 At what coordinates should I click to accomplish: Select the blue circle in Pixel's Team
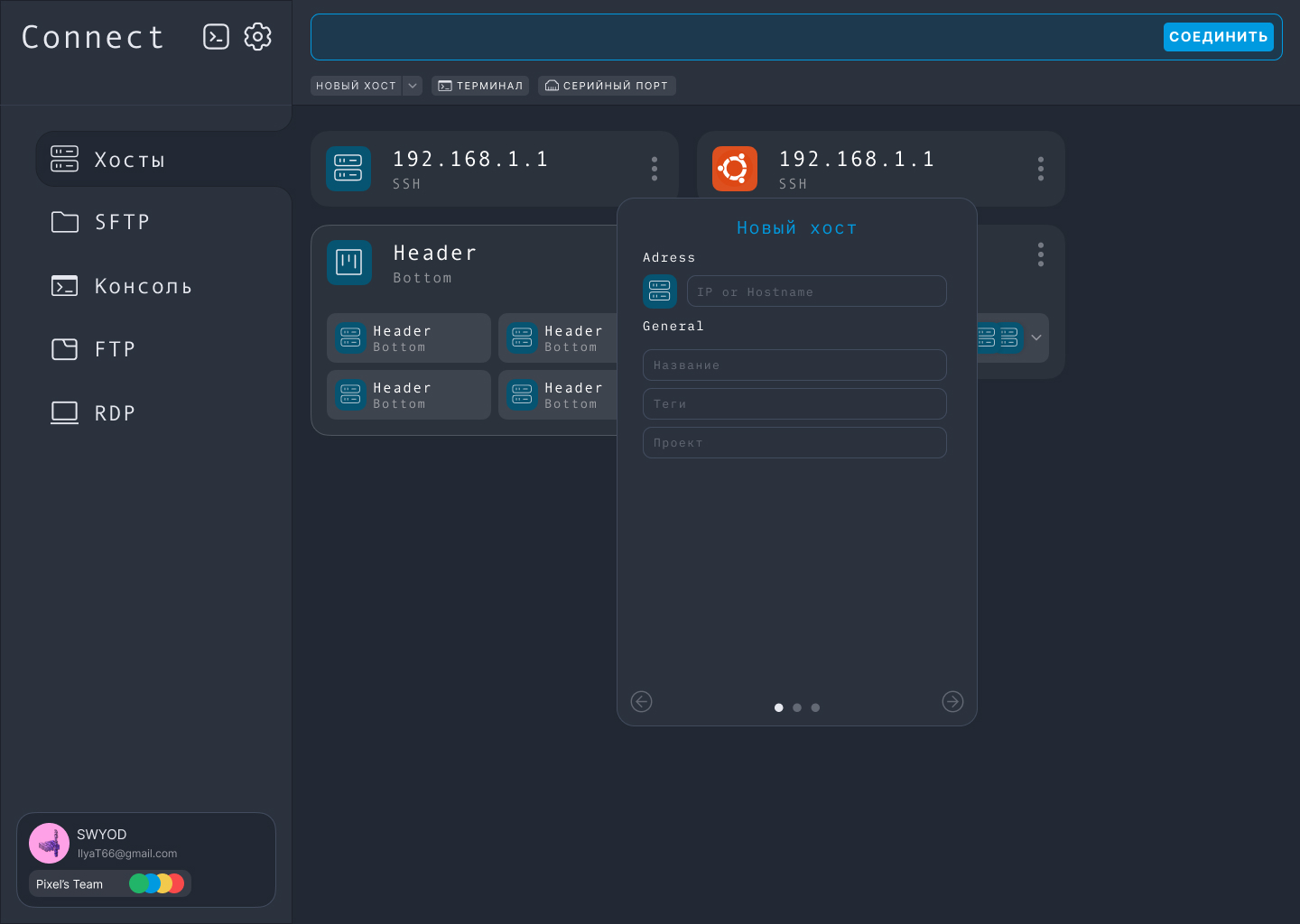tap(152, 882)
